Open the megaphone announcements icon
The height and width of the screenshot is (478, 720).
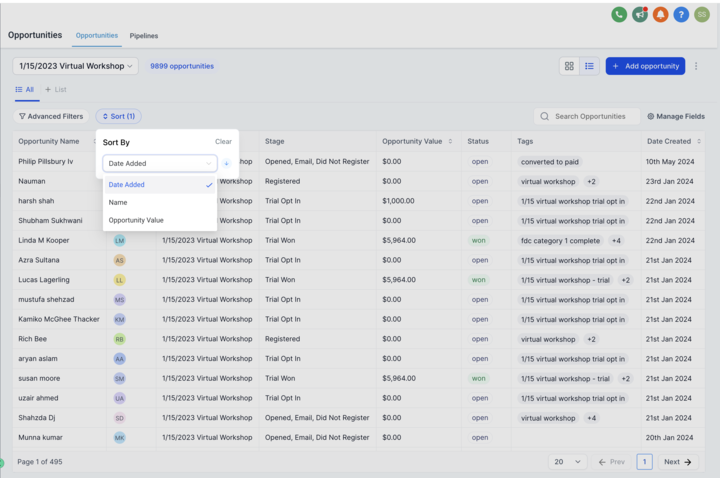click(640, 15)
